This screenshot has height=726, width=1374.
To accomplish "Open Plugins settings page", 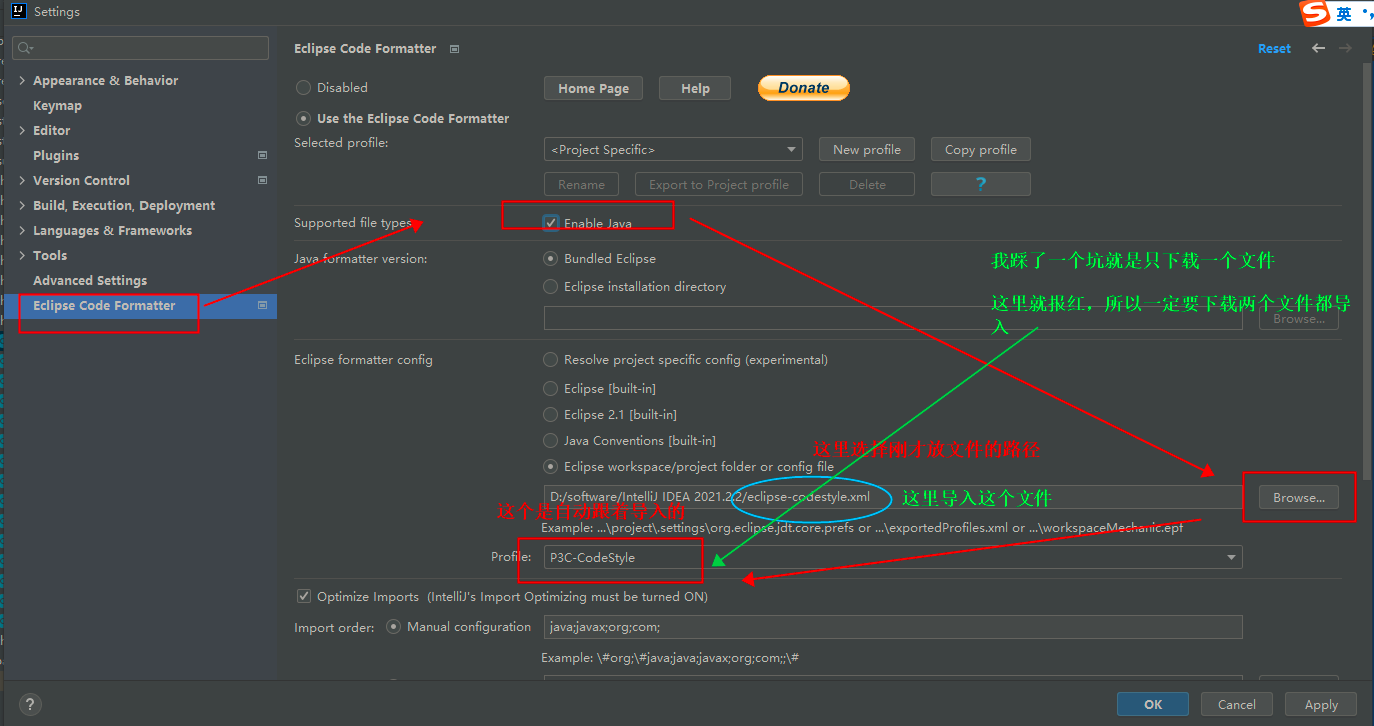I will pos(56,155).
